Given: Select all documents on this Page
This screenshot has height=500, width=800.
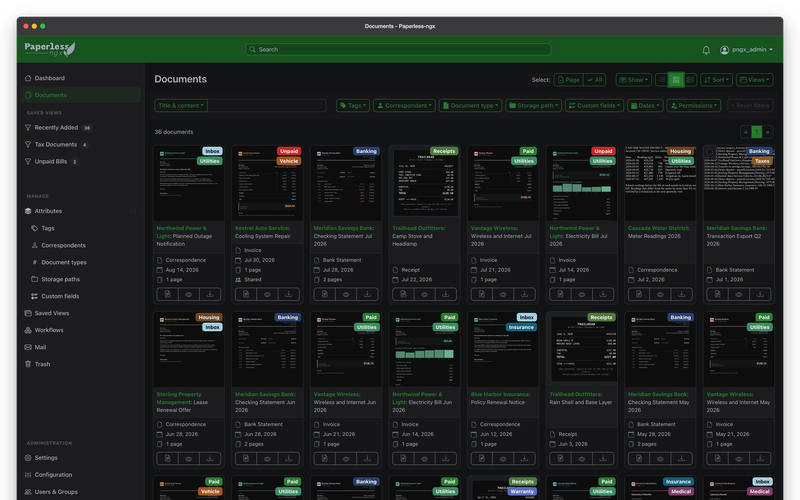Looking at the screenshot, I should point(568,80).
